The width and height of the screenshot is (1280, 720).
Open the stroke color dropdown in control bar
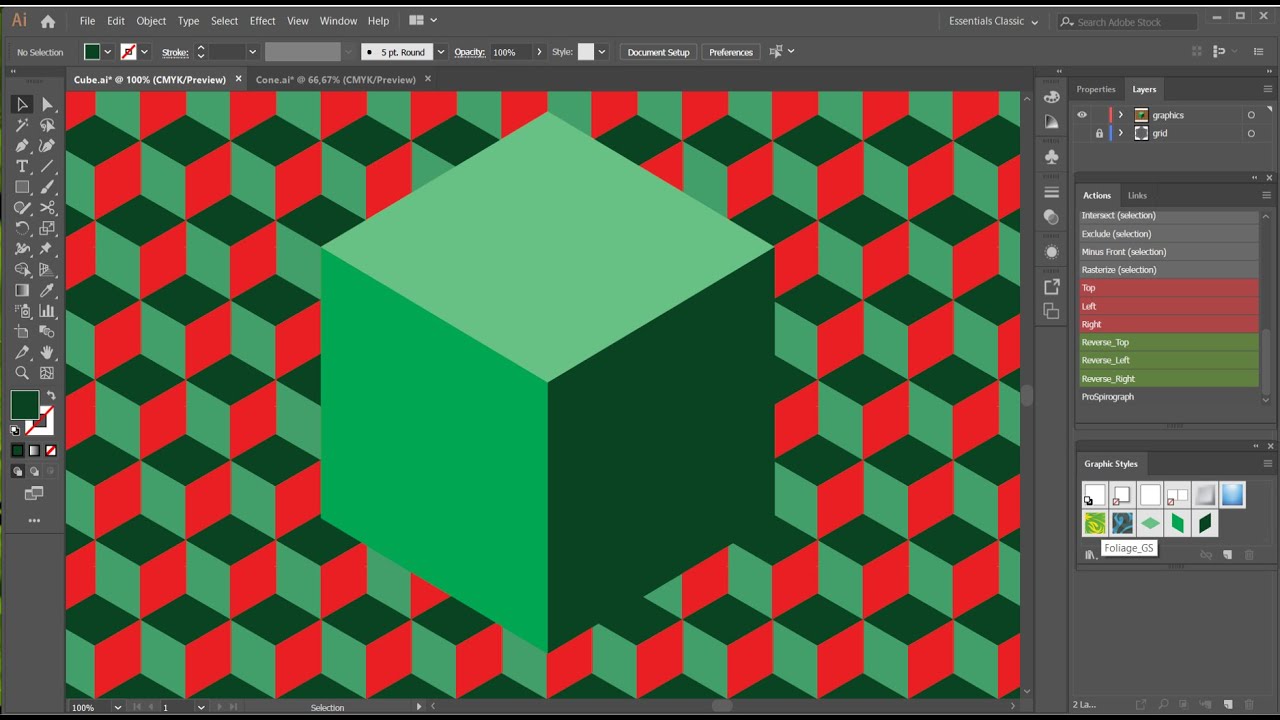click(x=144, y=52)
